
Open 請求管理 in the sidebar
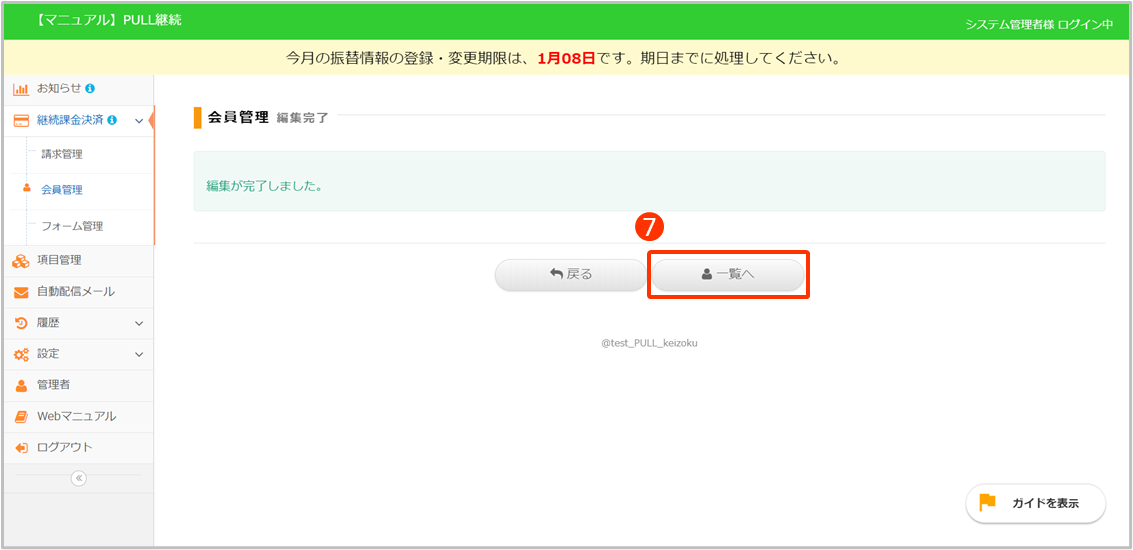(62, 155)
